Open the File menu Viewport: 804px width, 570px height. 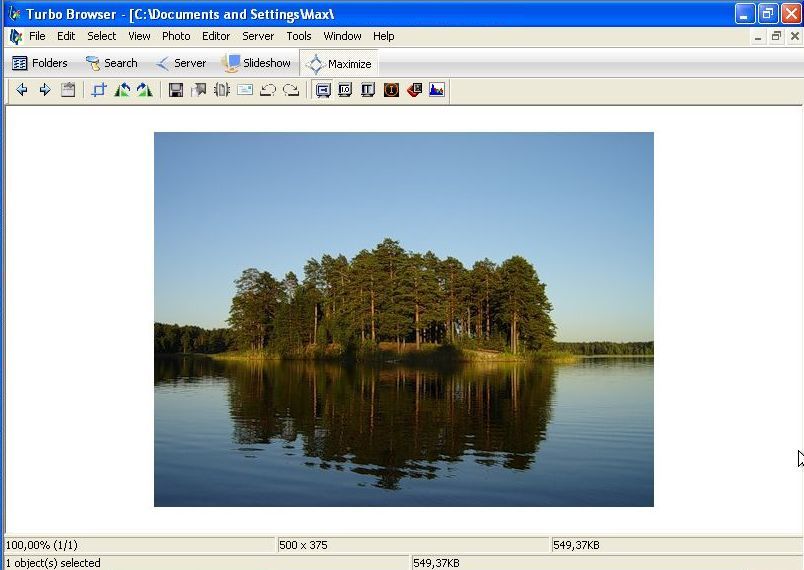37,36
